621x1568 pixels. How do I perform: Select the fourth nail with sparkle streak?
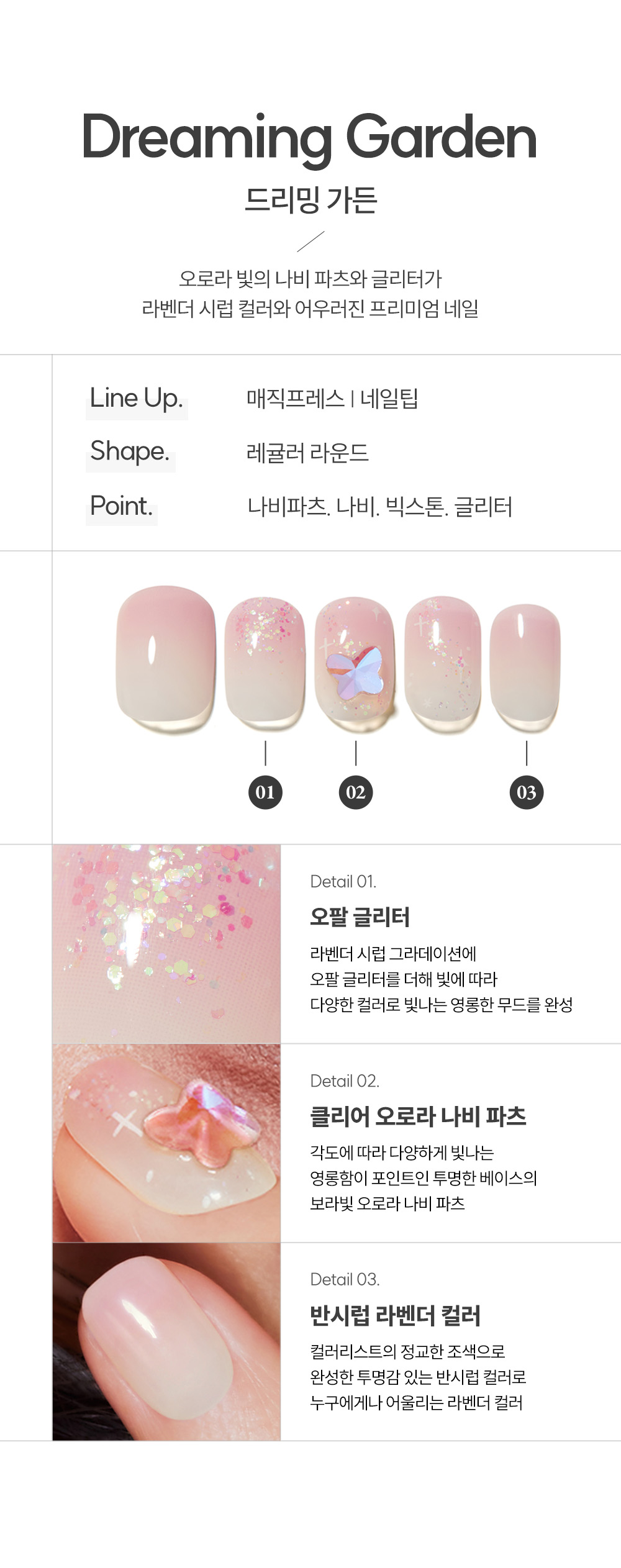[x=443, y=663]
